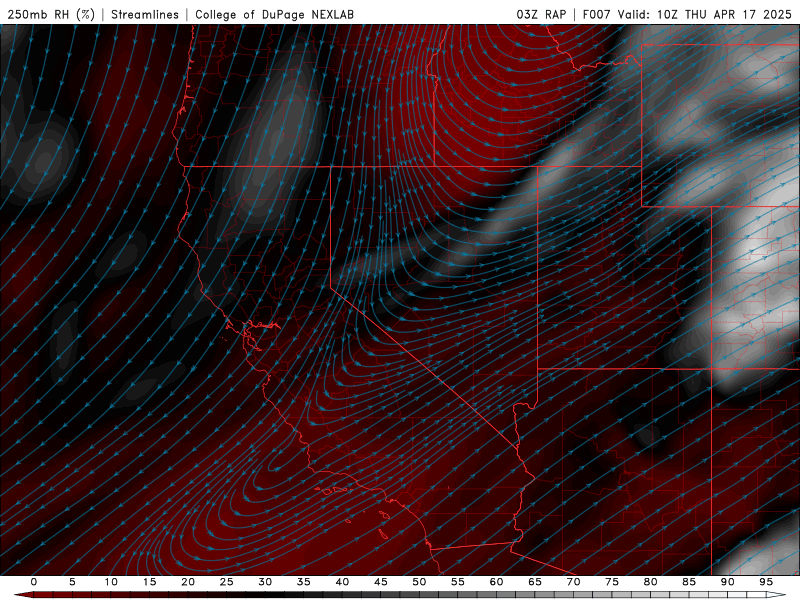Image resolution: width=800 pixels, height=600 pixels.
Task: Click the 95 value on the color scale
Action: click(766, 582)
